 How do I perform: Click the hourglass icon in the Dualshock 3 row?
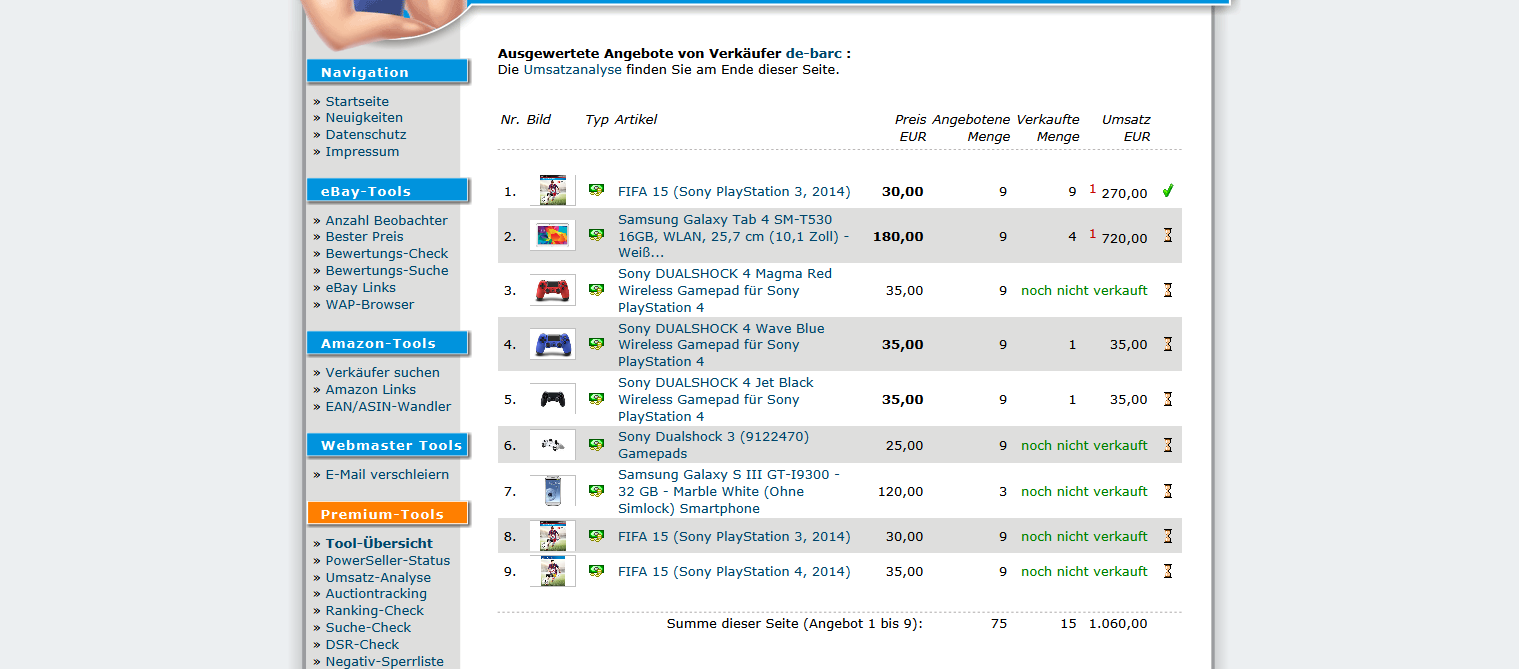pyautogui.click(x=1167, y=445)
